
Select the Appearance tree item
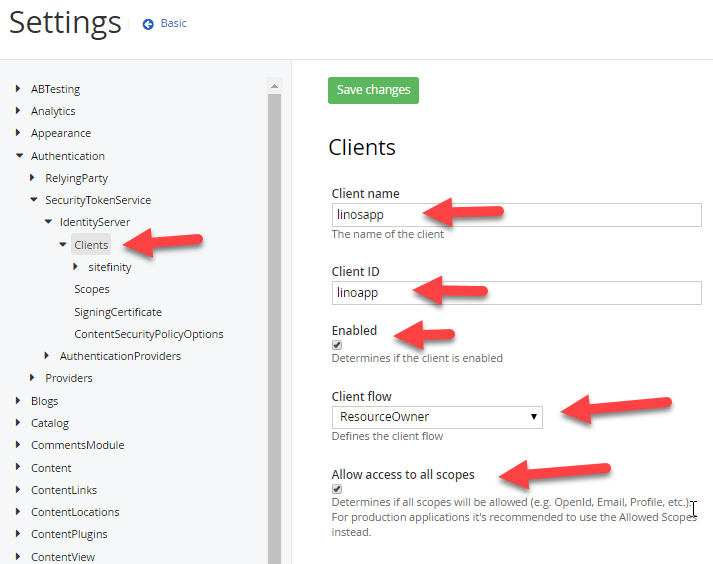61,133
